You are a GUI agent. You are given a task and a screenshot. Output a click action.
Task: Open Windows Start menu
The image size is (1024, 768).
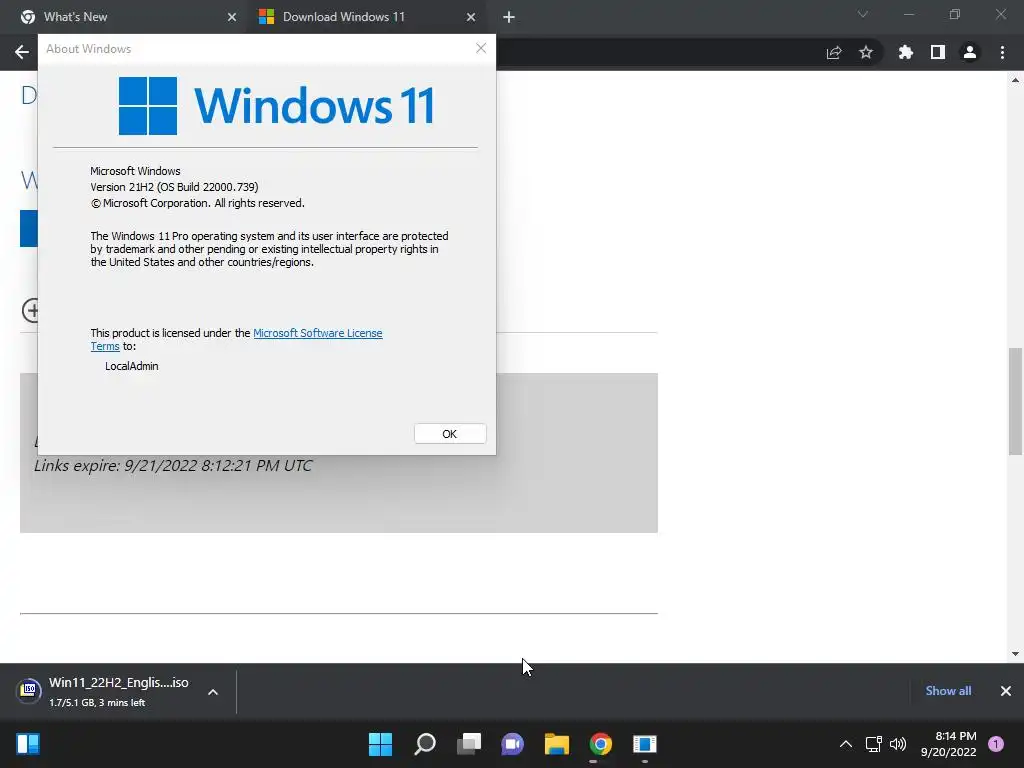pyautogui.click(x=380, y=744)
